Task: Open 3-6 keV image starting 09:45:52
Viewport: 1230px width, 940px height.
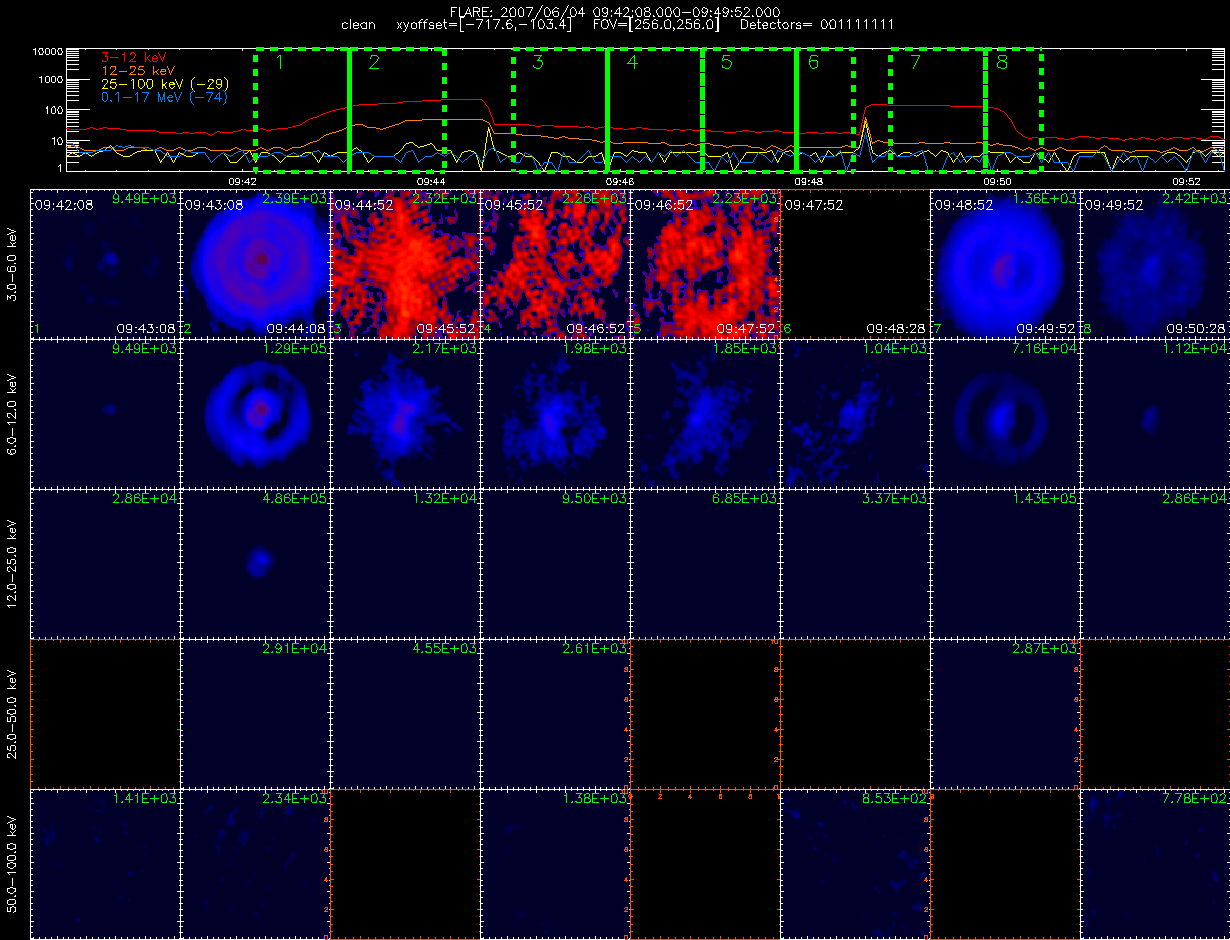Action: [555, 263]
